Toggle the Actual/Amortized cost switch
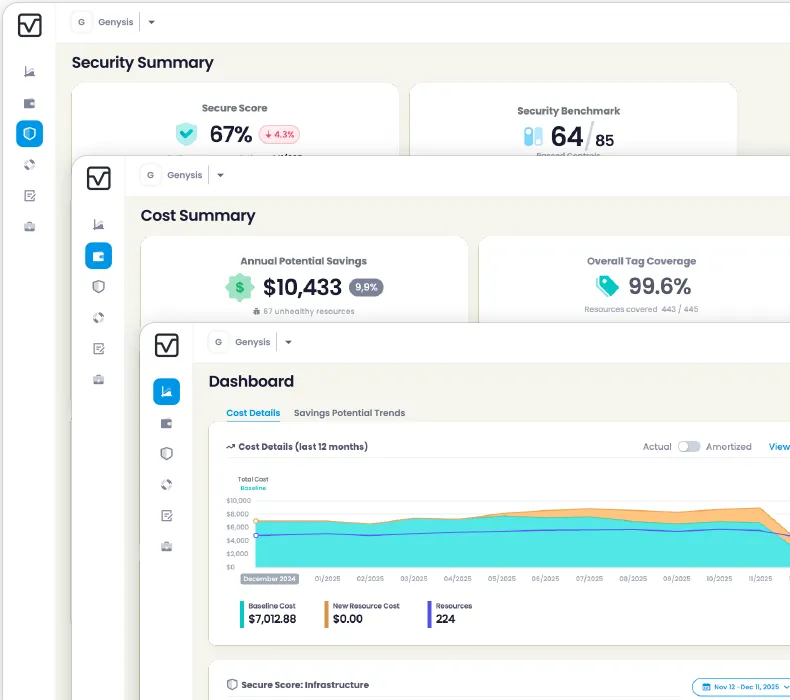This screenshot has height=700, width=790. 688,447
